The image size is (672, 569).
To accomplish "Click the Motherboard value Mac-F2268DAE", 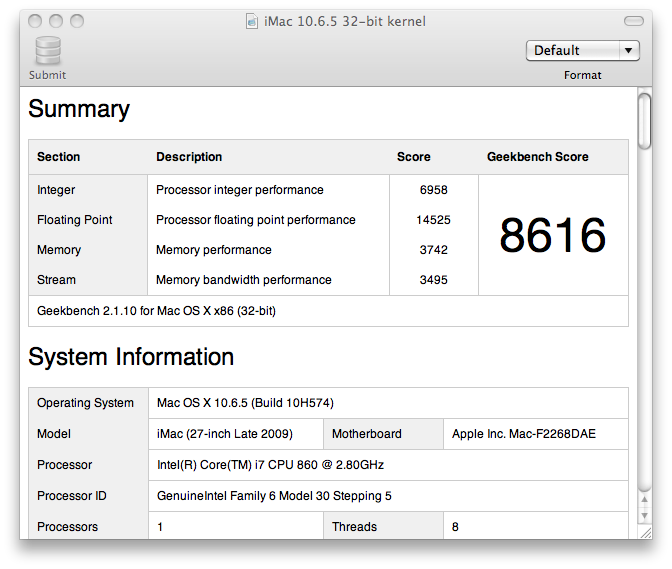I will (x=524, y=434).
